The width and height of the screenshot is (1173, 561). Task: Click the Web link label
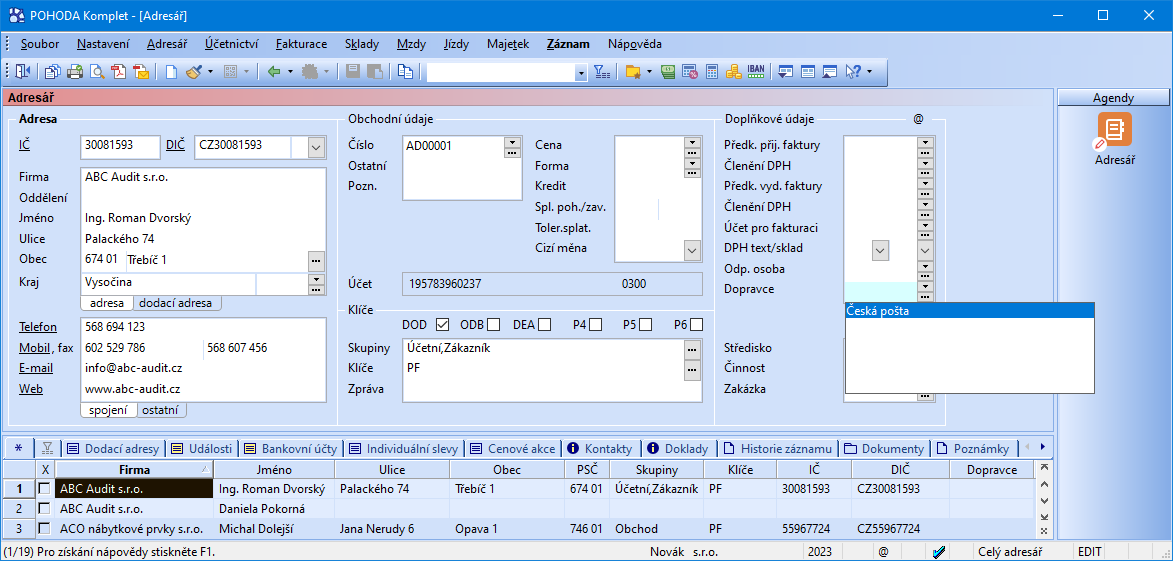point(31,389)
